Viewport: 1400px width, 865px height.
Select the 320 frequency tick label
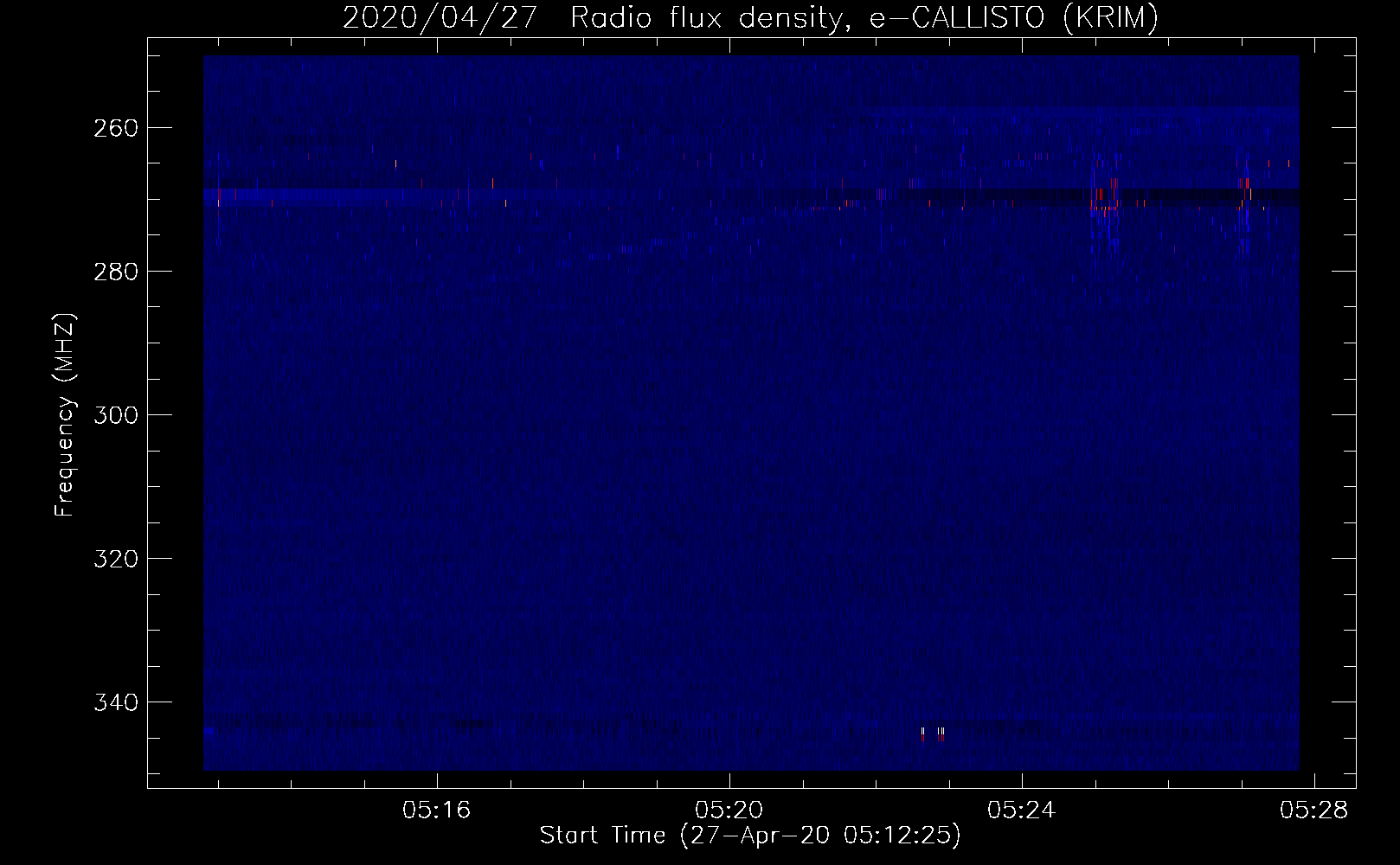115,559
